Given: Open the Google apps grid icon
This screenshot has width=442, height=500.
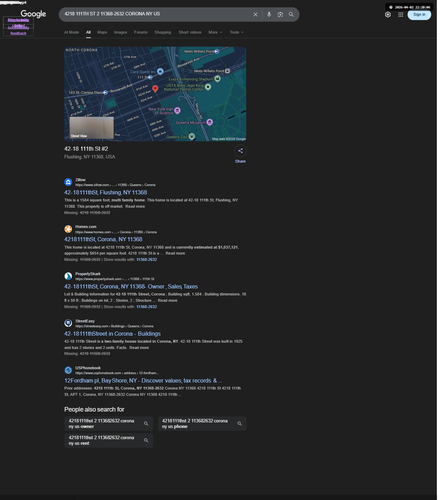Looking at the screenshot, I should click(401, 15).
